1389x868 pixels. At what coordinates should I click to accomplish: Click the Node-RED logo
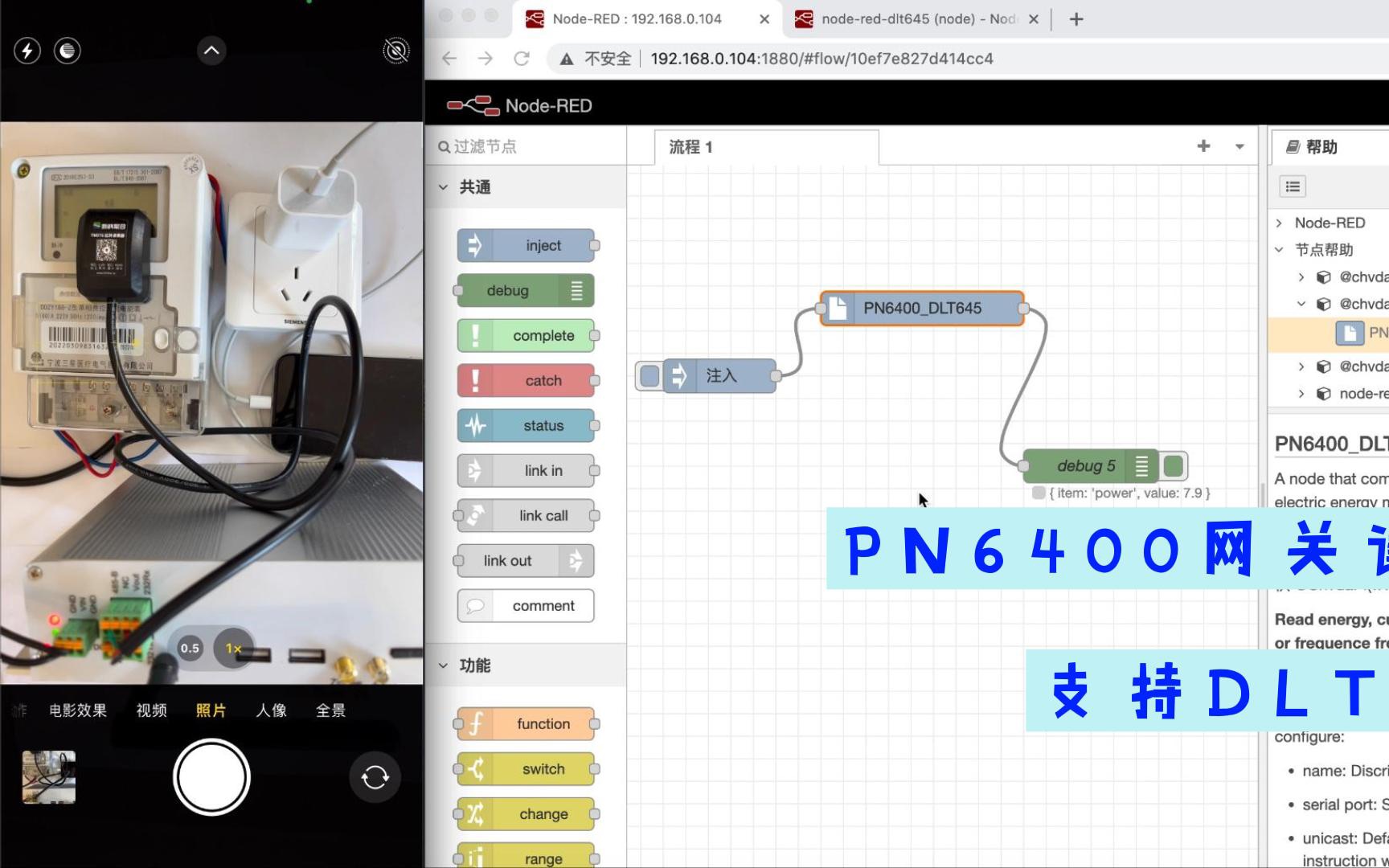point(519,105)
